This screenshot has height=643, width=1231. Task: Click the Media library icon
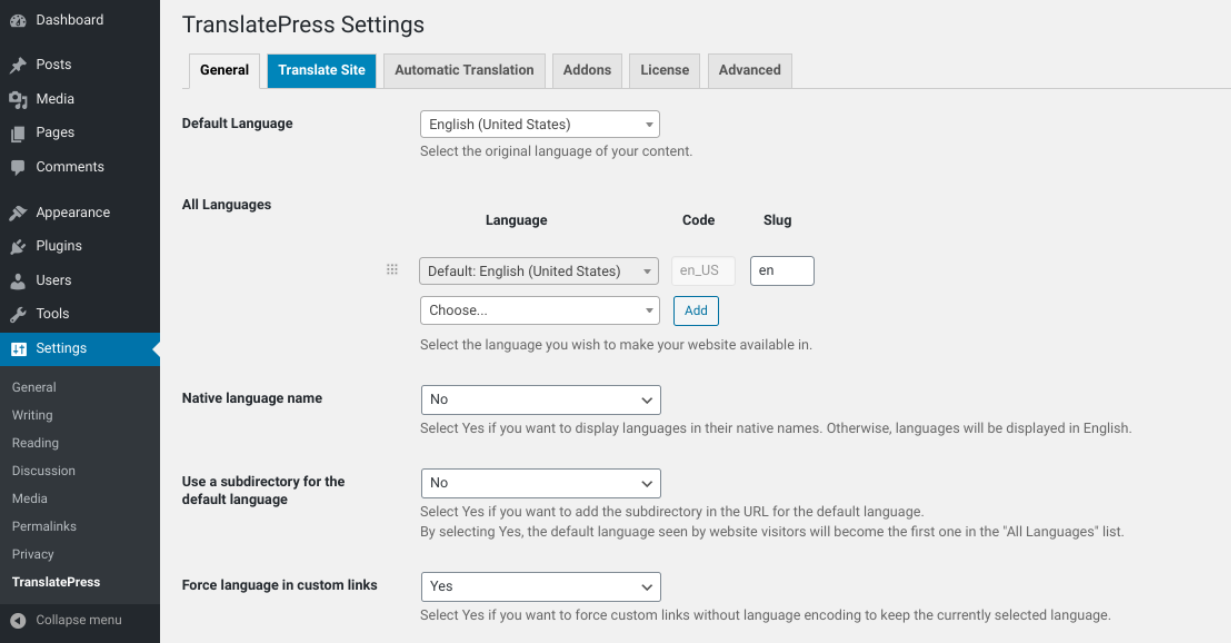[18, 99]
